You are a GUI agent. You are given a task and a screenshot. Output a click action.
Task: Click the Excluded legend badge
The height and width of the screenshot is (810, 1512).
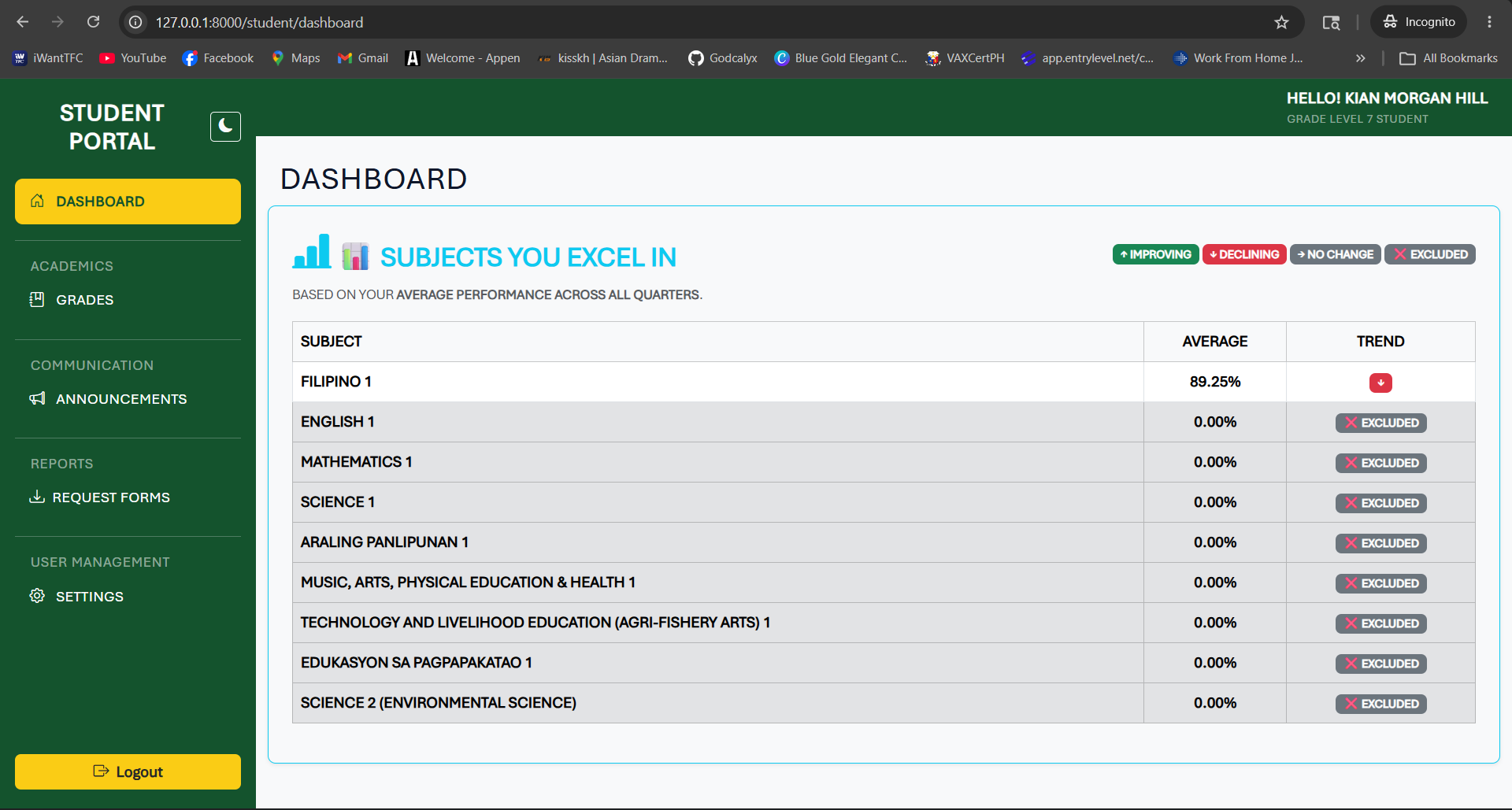1430,254
